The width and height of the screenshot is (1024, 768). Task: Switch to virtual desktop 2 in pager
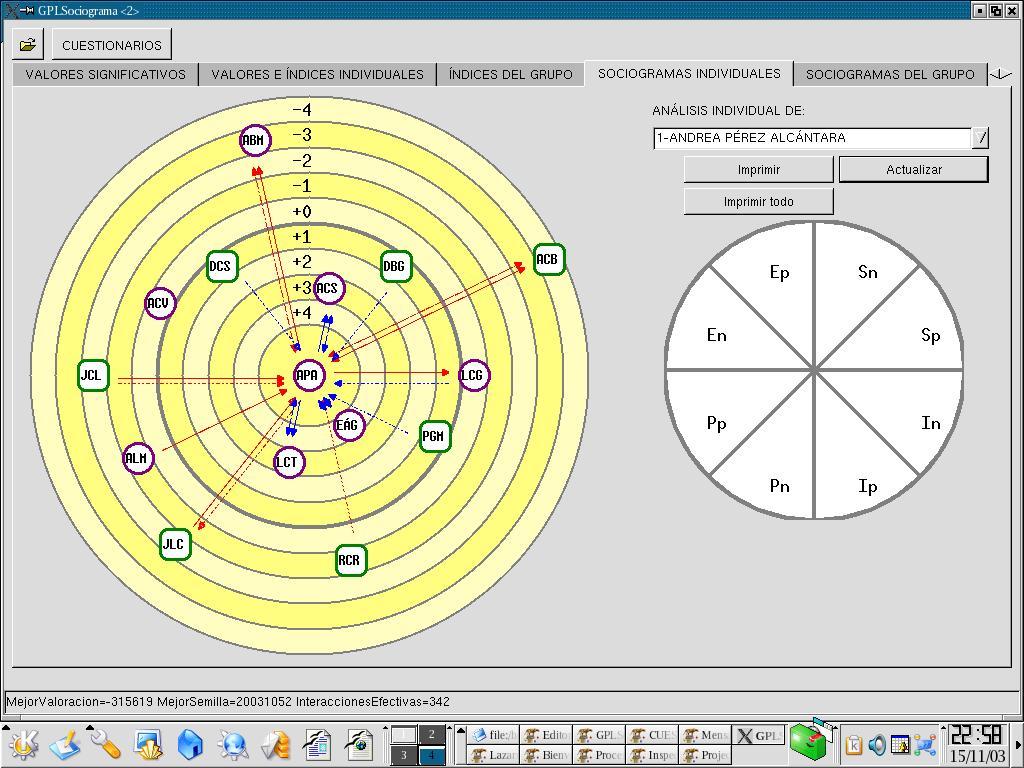click(x=432, y=735)
